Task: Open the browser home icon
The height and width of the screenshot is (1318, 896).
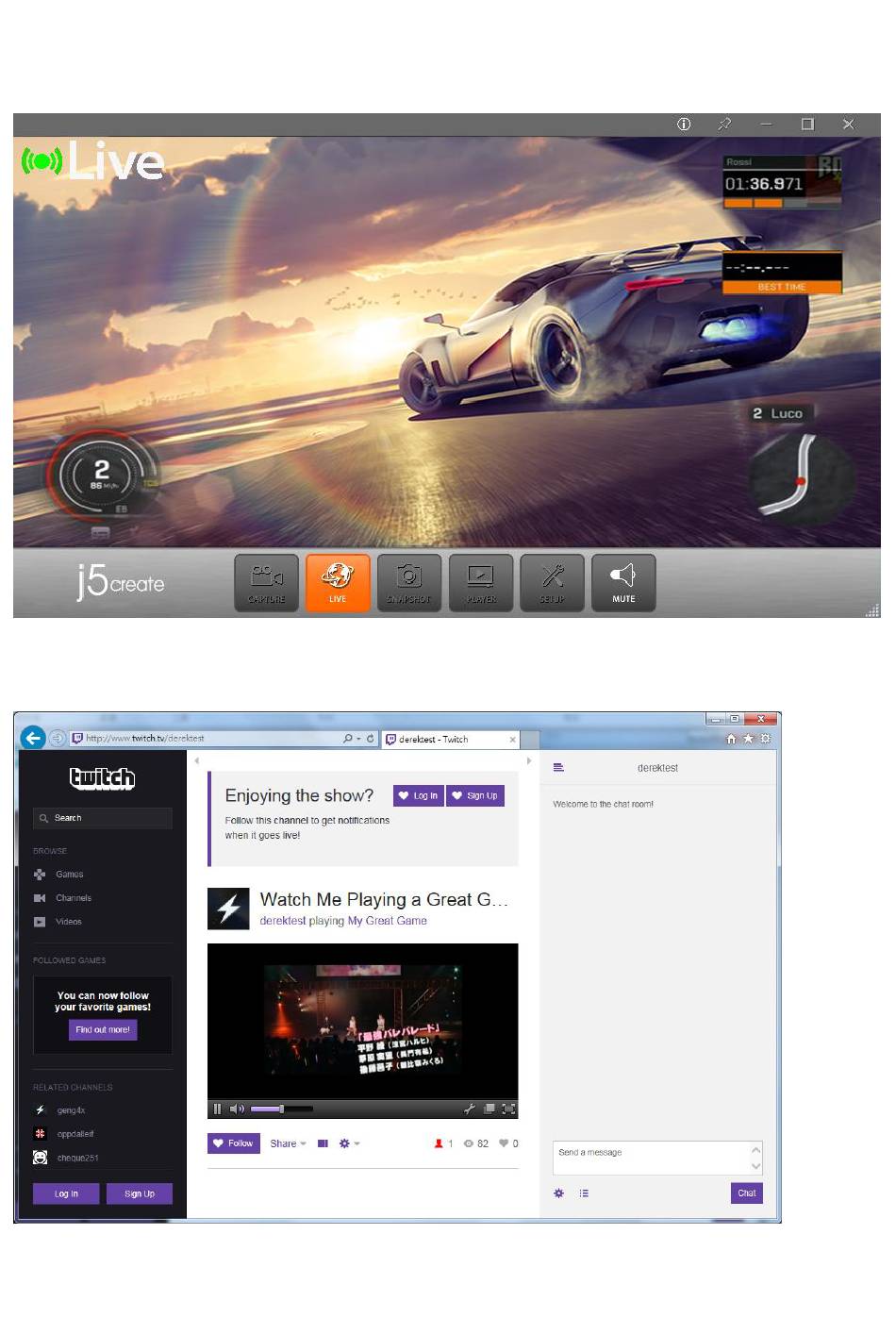Action: [x=731, y=739]
